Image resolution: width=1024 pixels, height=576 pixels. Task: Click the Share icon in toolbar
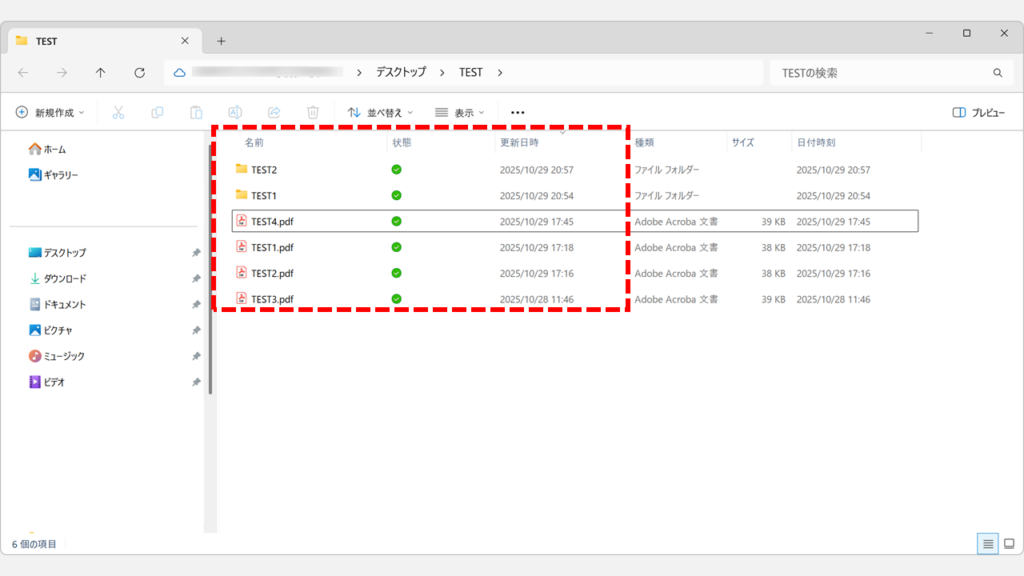(274, 113)
